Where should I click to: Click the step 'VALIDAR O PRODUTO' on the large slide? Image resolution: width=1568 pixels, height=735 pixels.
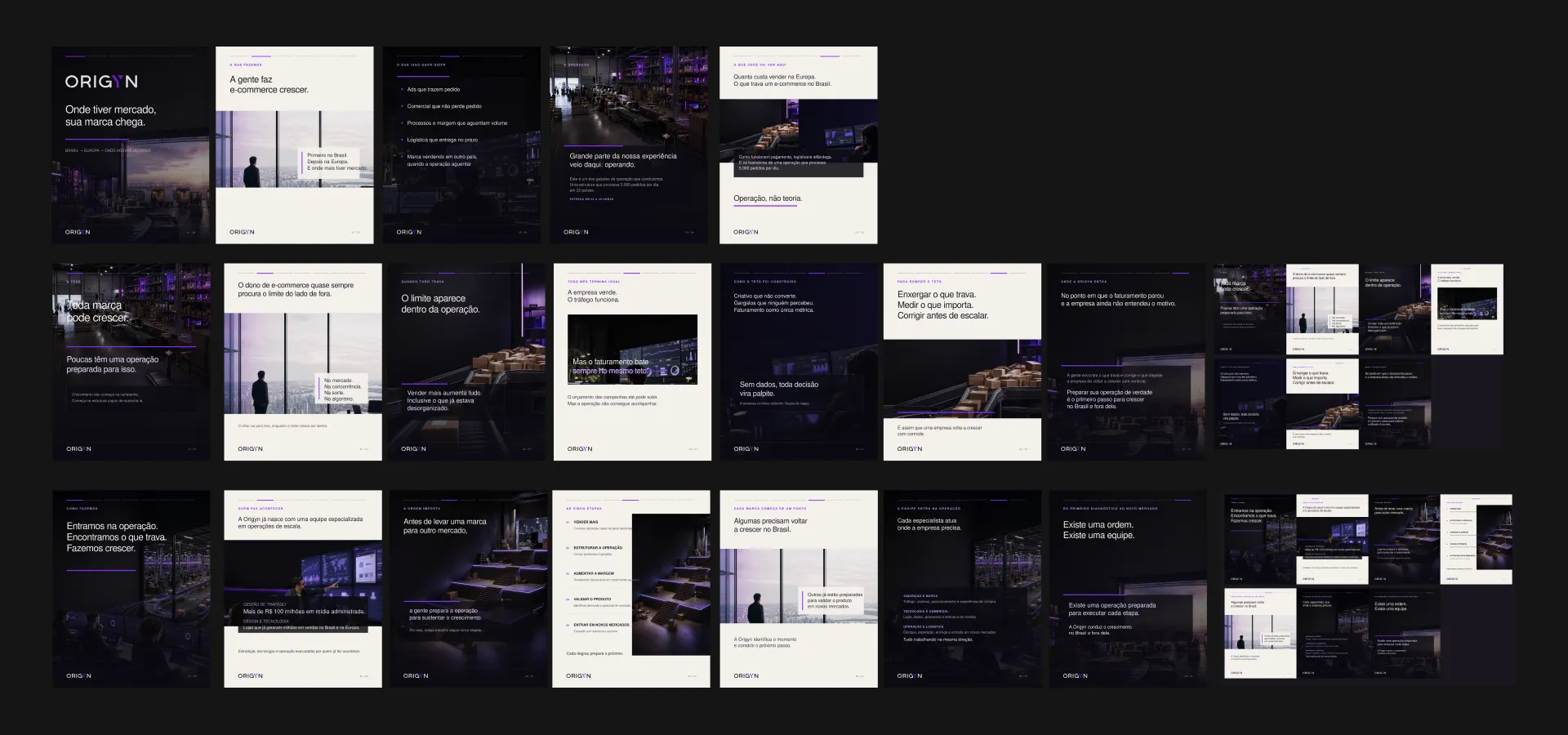point(592,599)
